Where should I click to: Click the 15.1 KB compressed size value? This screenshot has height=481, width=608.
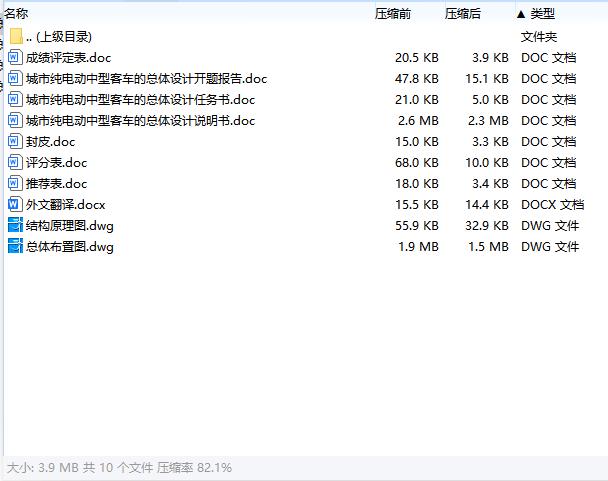(487, 79)
